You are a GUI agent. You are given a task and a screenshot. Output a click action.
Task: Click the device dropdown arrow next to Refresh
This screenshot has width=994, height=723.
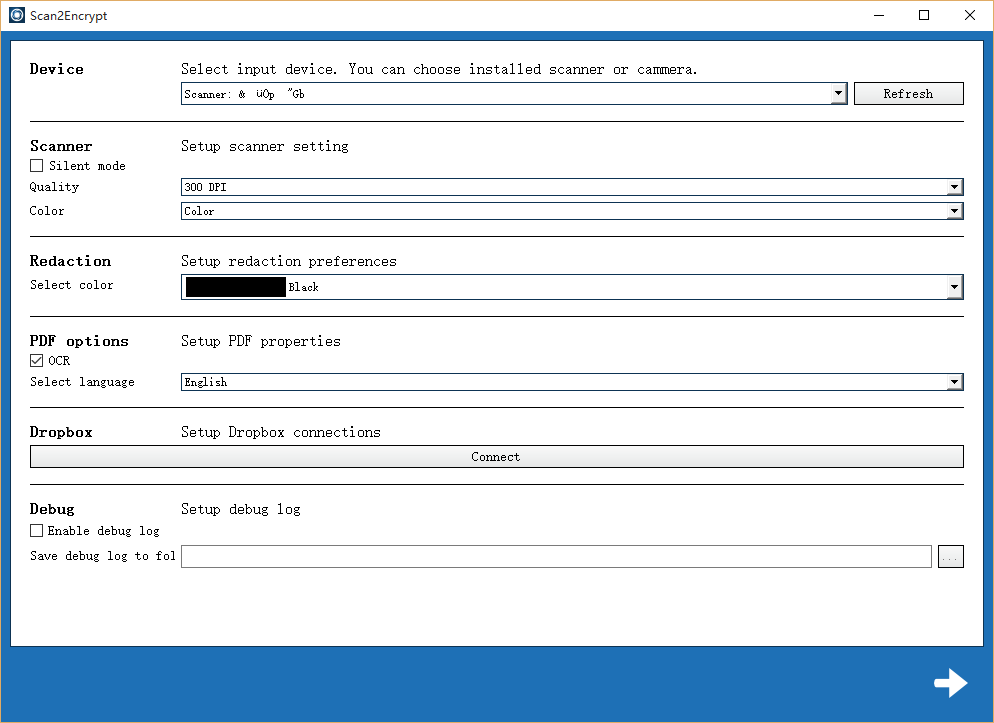[838, 93]
